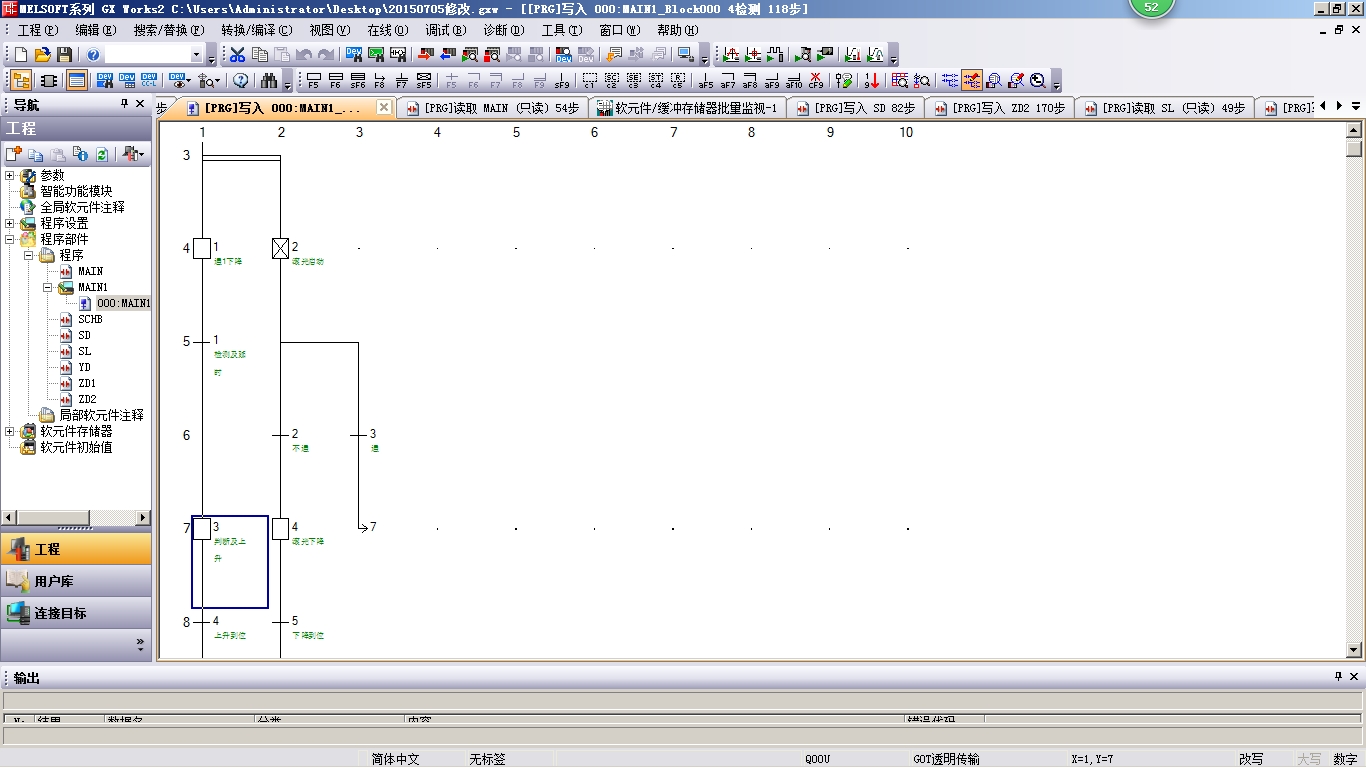Click the Read from PLC blue arrow icon
This screenshot has height=768, width=1366.
point(448,55)
